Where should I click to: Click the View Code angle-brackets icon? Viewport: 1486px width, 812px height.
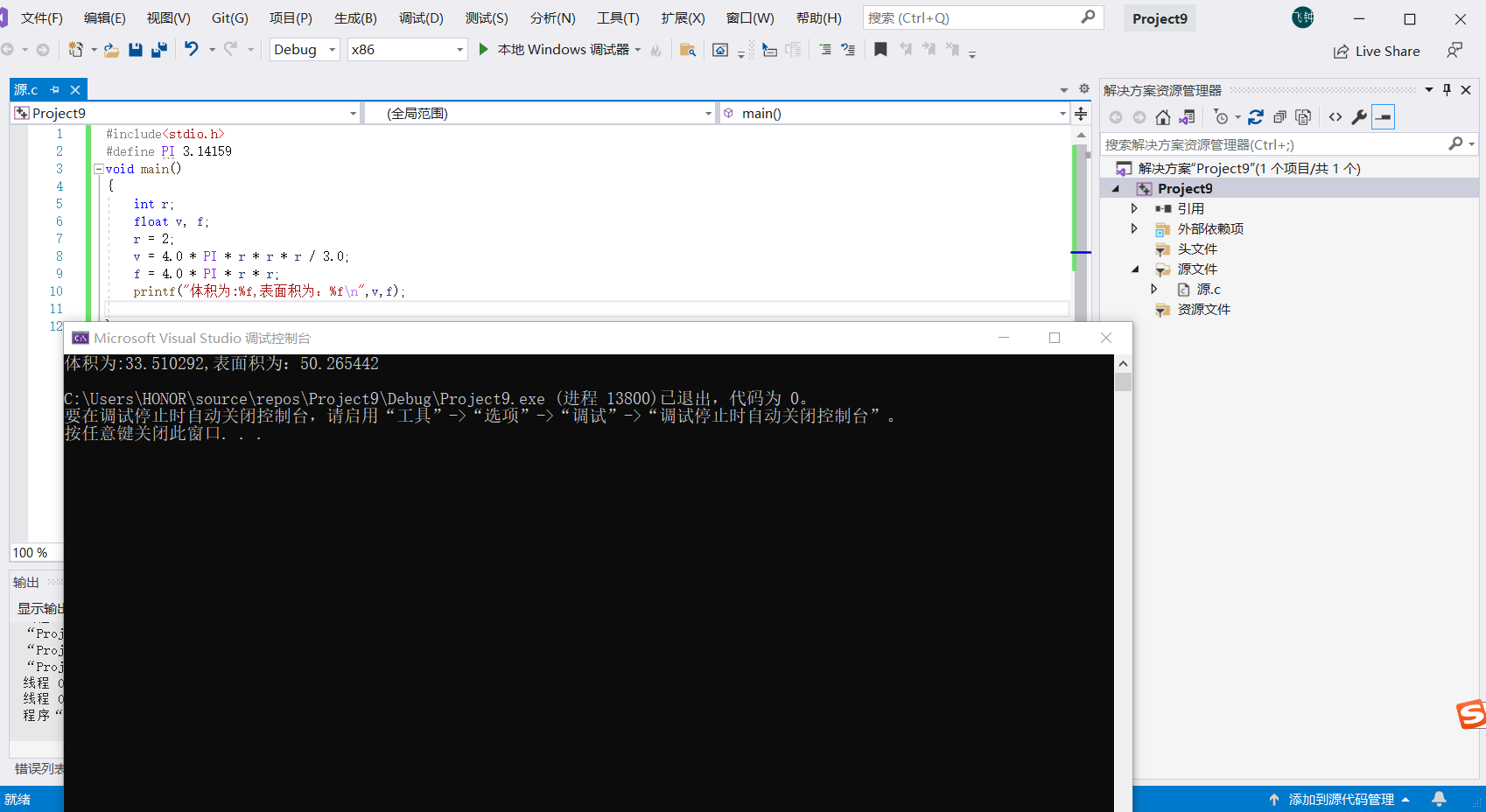[1335, 117]
